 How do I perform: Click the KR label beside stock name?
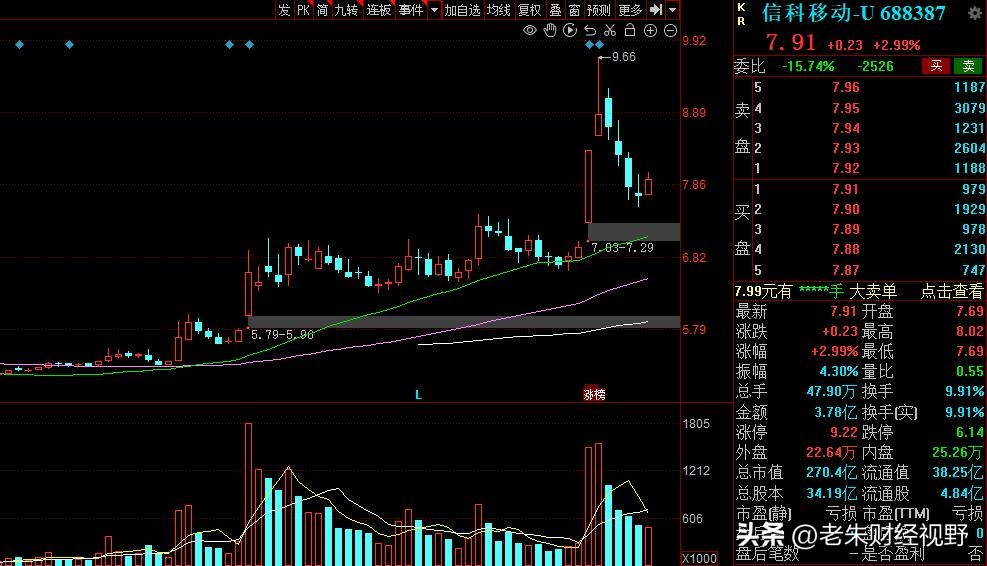coord(741,14)
